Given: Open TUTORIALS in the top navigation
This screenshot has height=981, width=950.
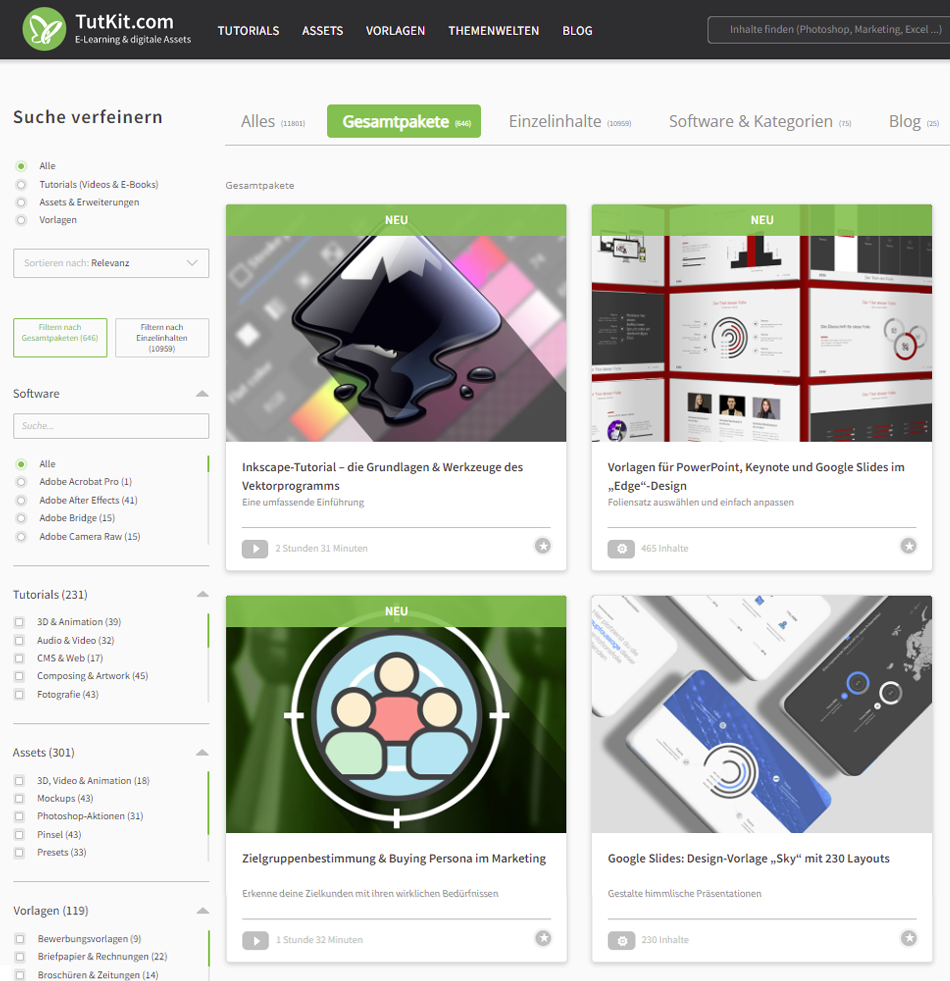Looking at the screenshot, I should click(248, 31).
